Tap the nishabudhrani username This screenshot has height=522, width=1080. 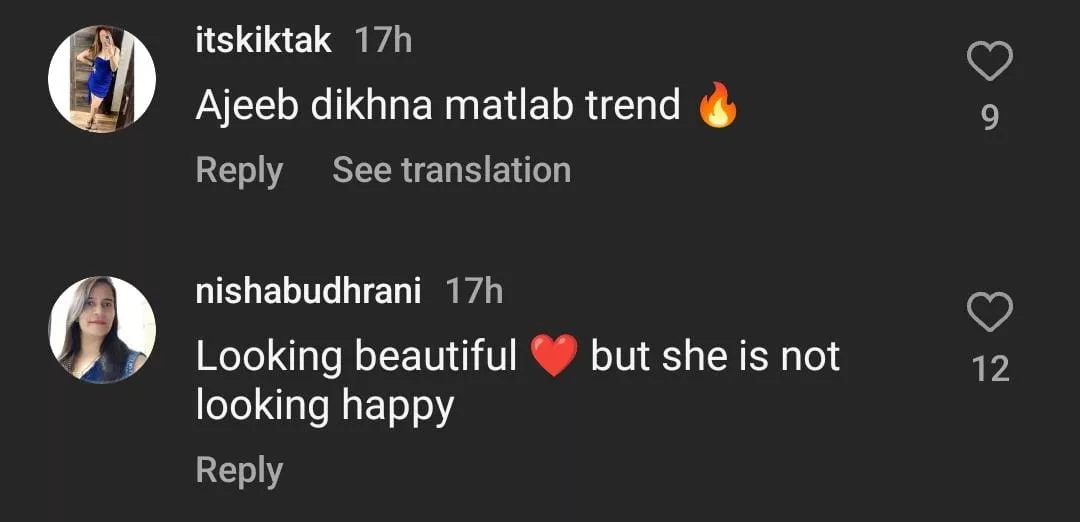pos(308,292)
